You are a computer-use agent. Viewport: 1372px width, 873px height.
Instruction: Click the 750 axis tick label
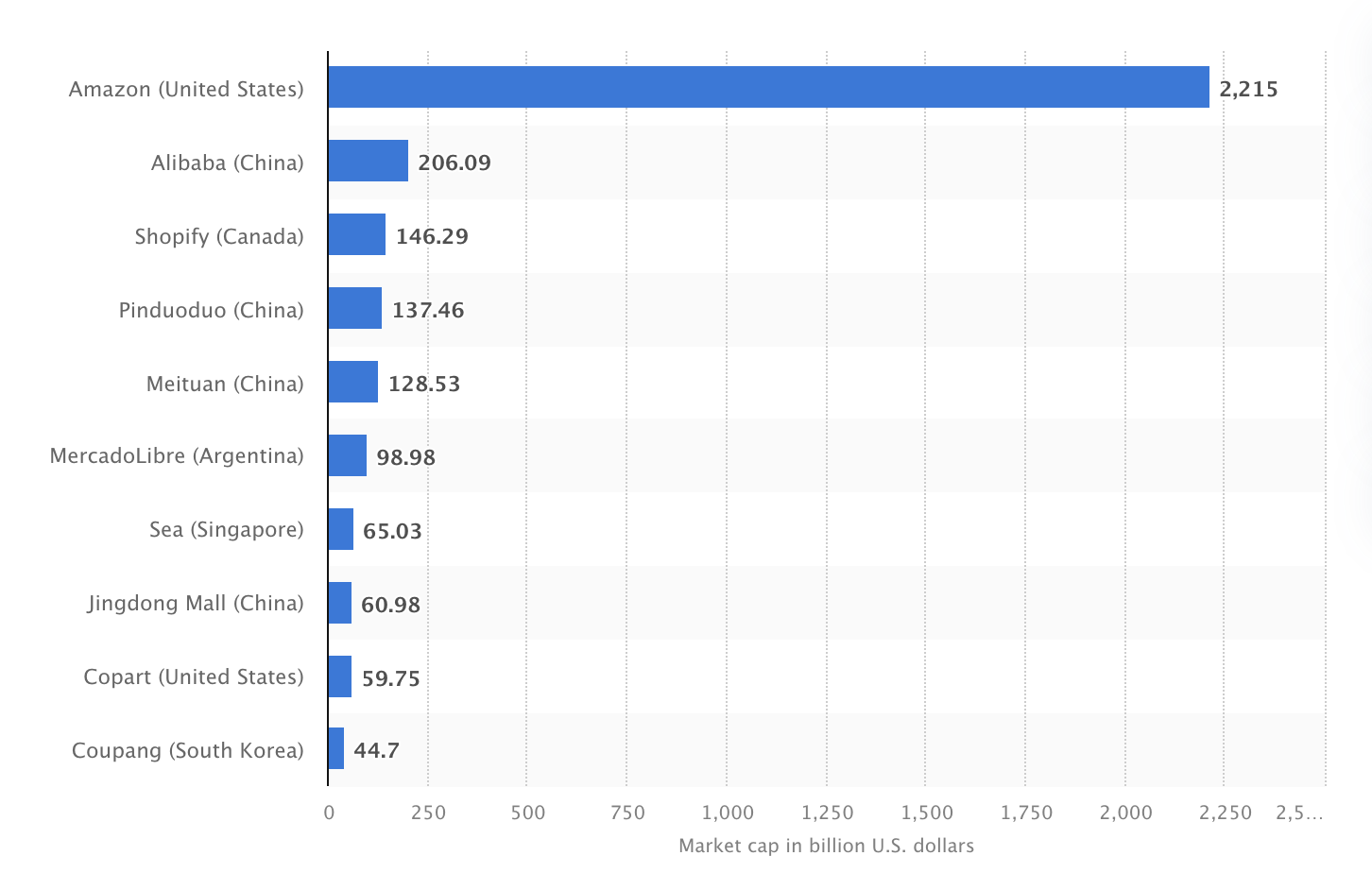(x=627, y=813)
